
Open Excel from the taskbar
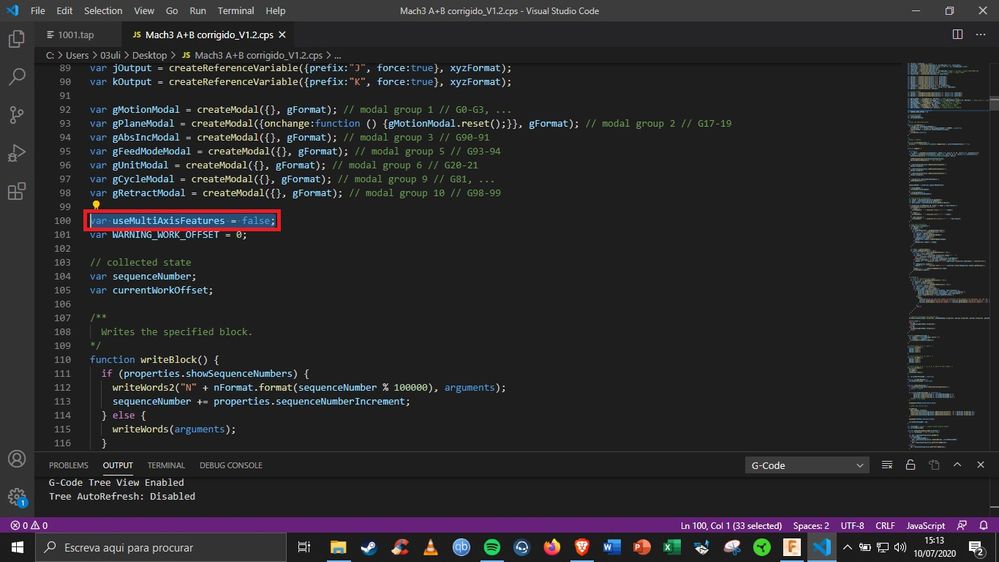tap(672, 547)
